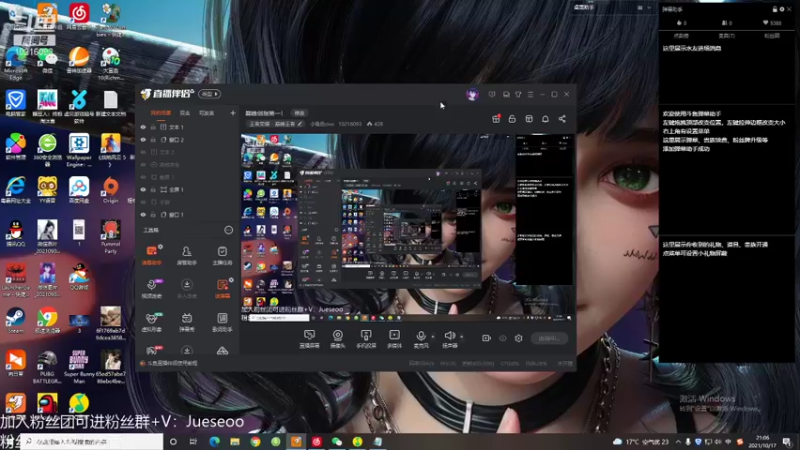
Task: Toggle the preview eye icon in bottom bar
Action: click(503, 338)
